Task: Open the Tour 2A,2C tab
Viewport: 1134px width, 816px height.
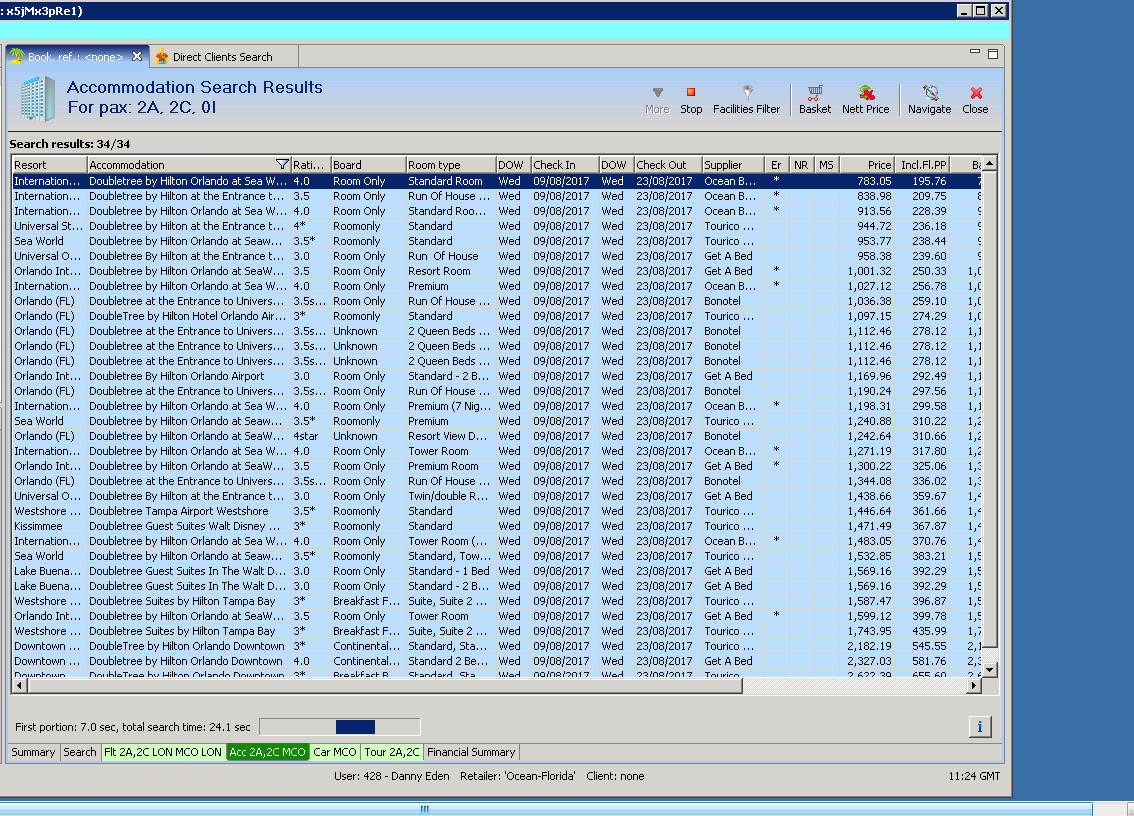Action: (x=392, y=752)
